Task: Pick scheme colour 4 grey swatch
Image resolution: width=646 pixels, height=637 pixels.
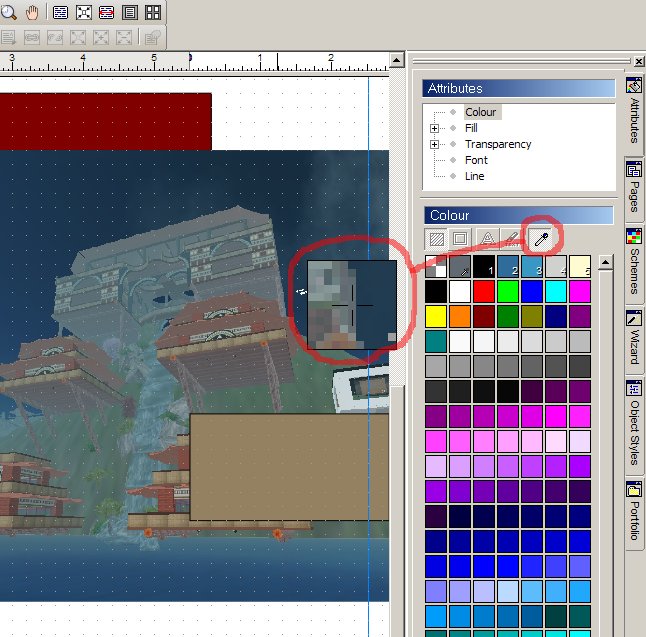Action: point(556,266)
